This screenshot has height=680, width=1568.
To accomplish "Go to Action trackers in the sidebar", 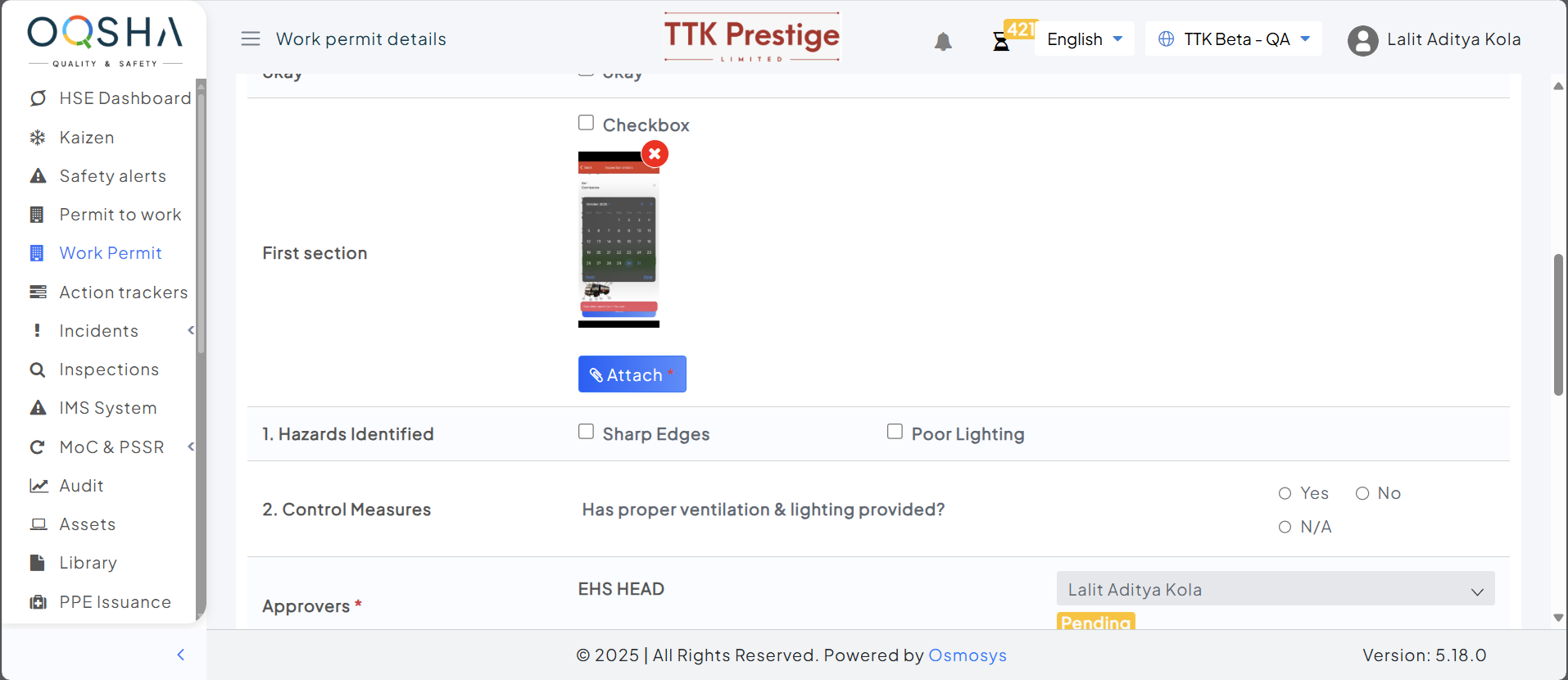I will 123,292.
